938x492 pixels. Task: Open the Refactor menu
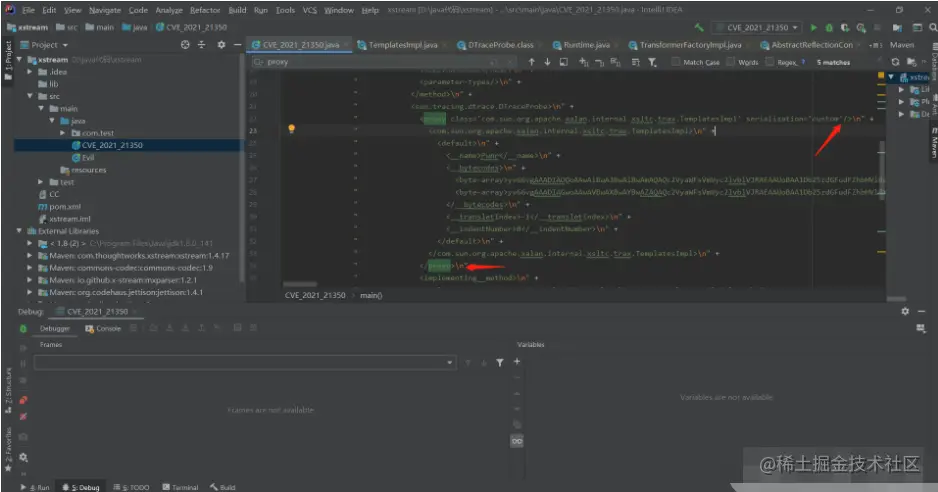coord(205,10)
